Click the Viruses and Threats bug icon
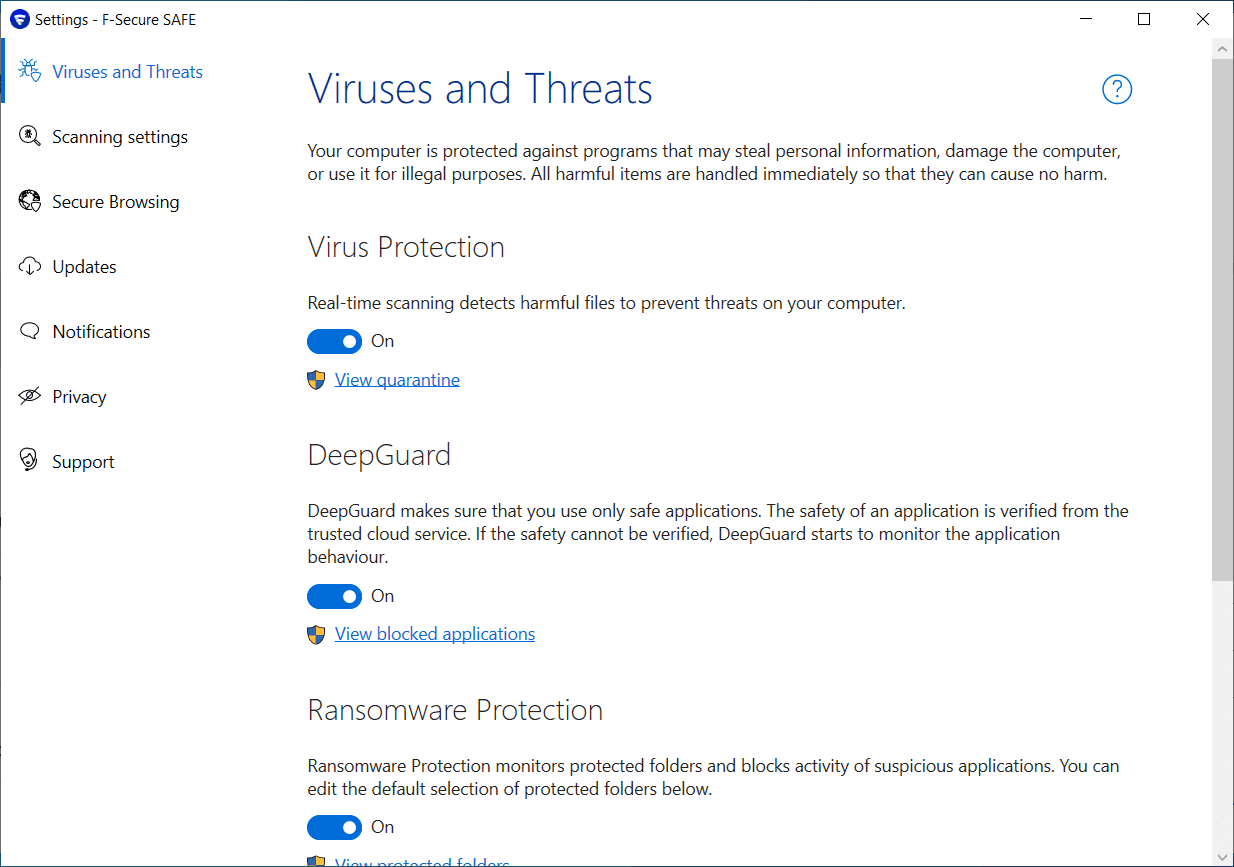Screen dimensions: 1234x867 click(x=30, y=71)
